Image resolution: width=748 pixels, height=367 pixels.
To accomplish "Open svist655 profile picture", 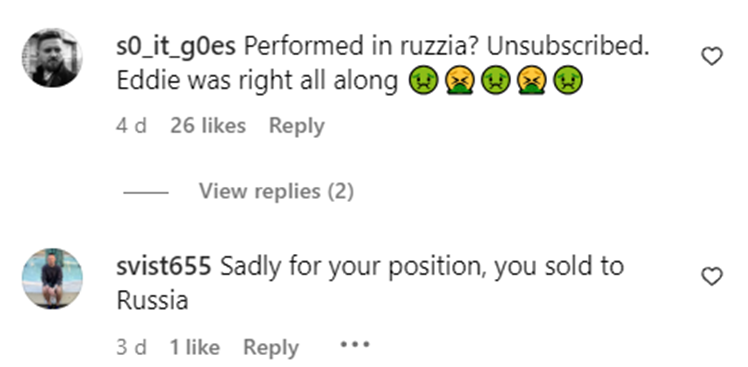I will coord(52,278).
